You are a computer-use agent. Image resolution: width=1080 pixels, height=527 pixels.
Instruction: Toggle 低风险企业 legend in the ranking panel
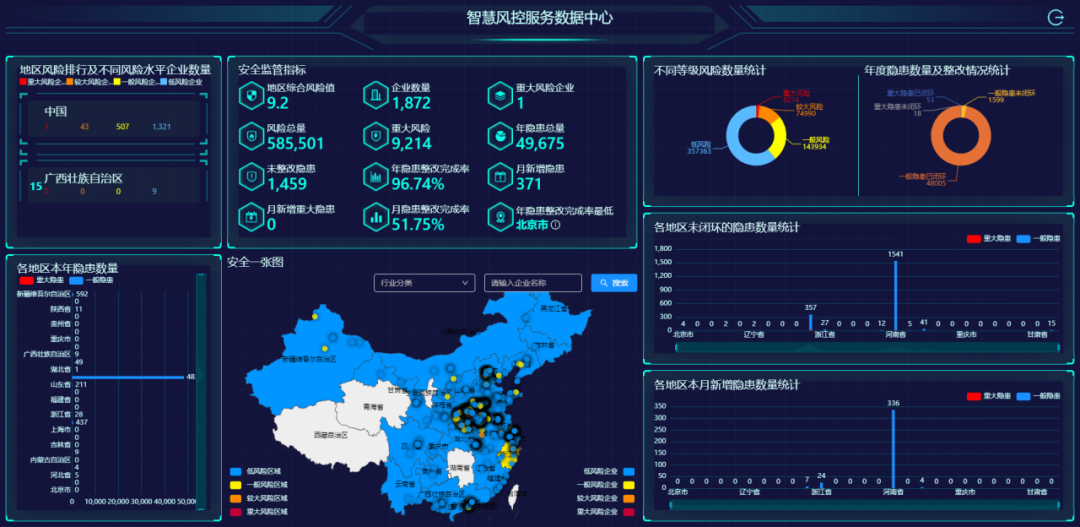180,82
